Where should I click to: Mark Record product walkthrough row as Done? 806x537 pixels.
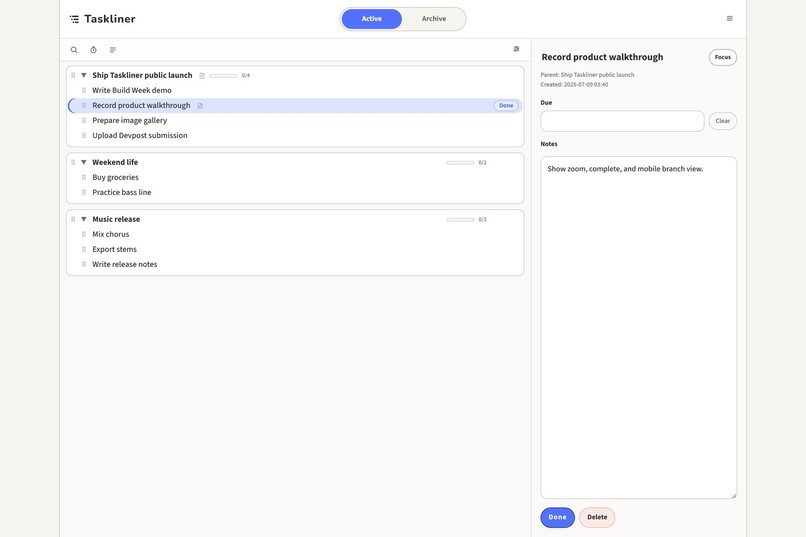506,105
